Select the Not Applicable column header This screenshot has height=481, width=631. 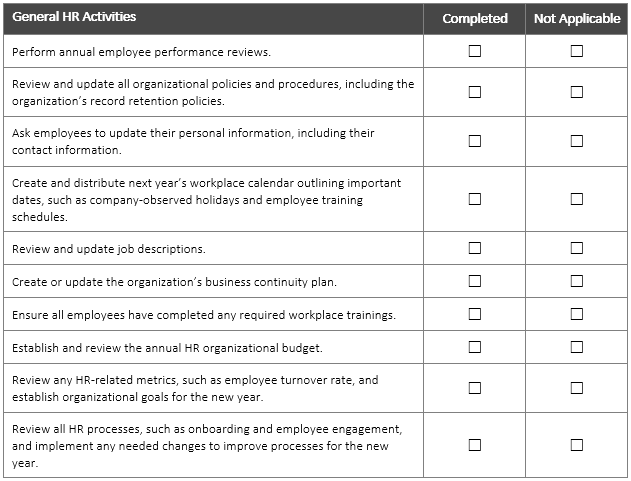pyautogui.click(x=577, y=18)
